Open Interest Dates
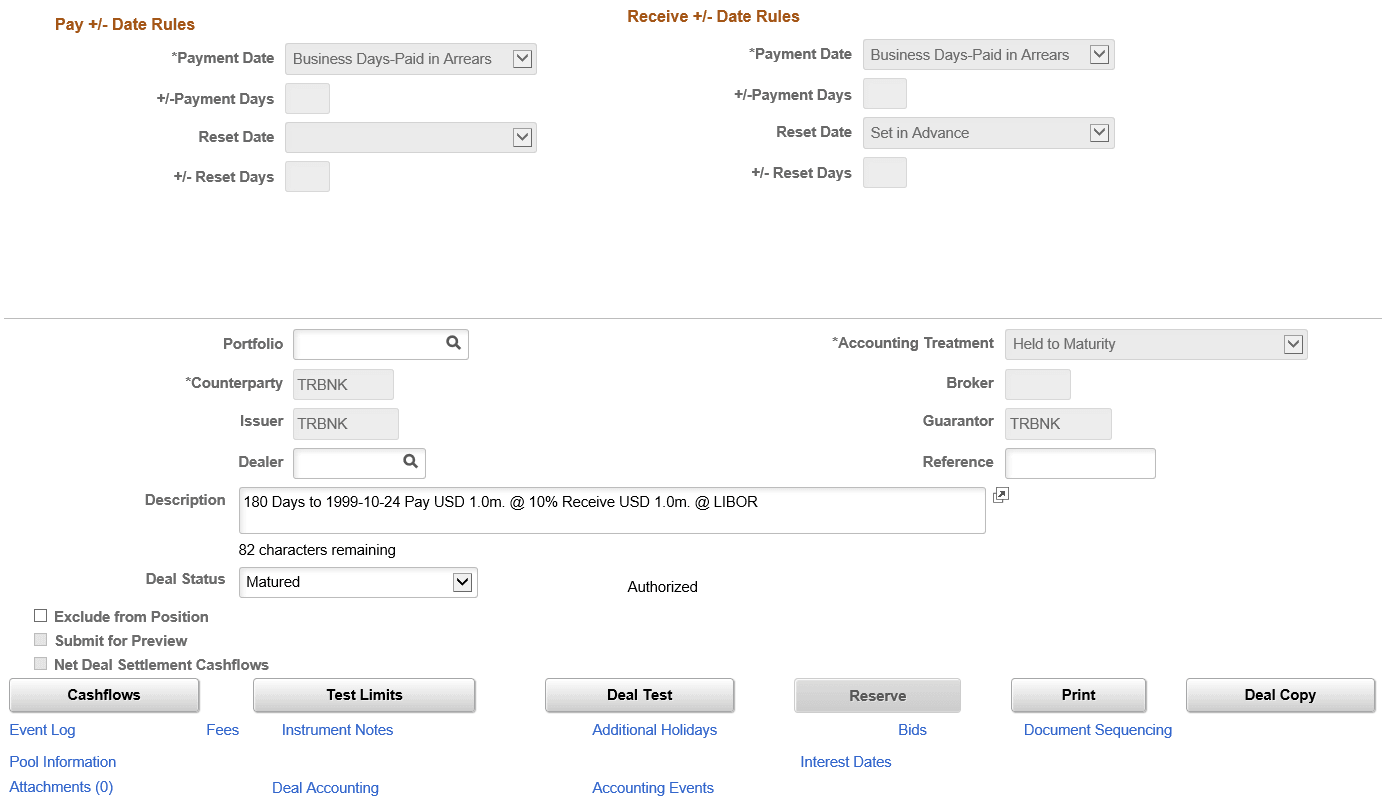 [x=845, y=761]
